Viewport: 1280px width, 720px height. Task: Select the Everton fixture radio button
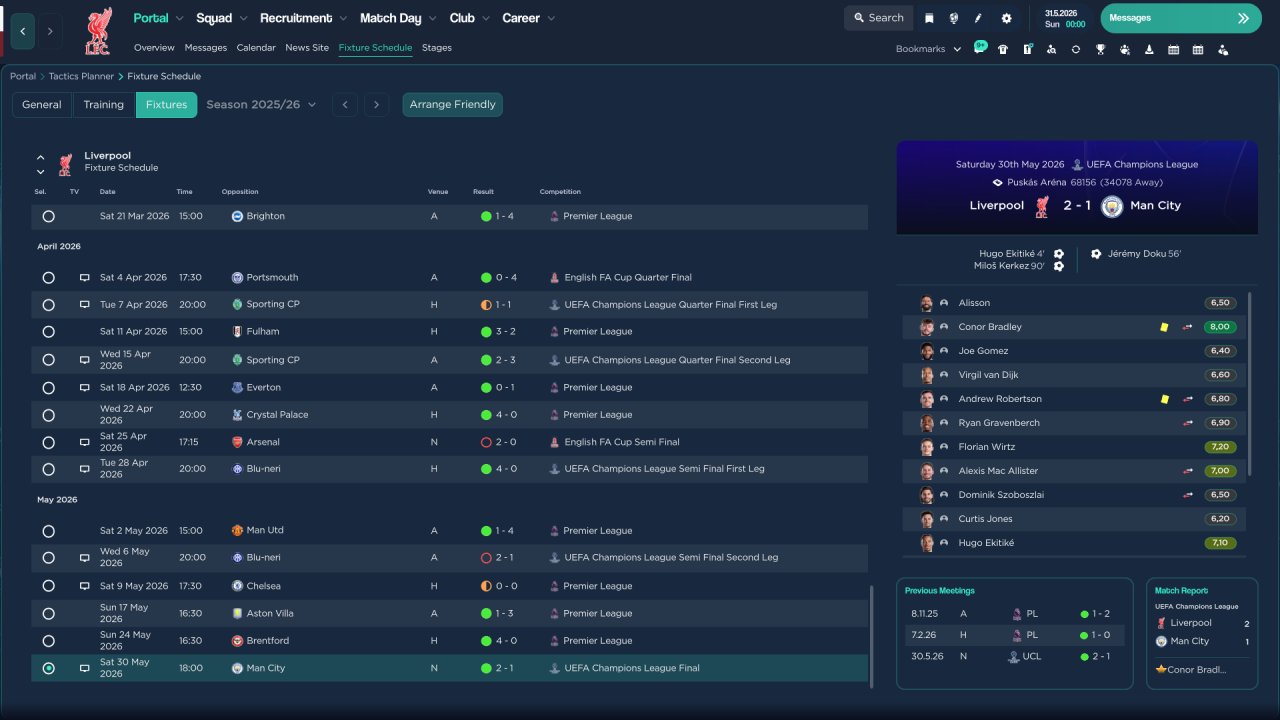[x=48, y=387]
